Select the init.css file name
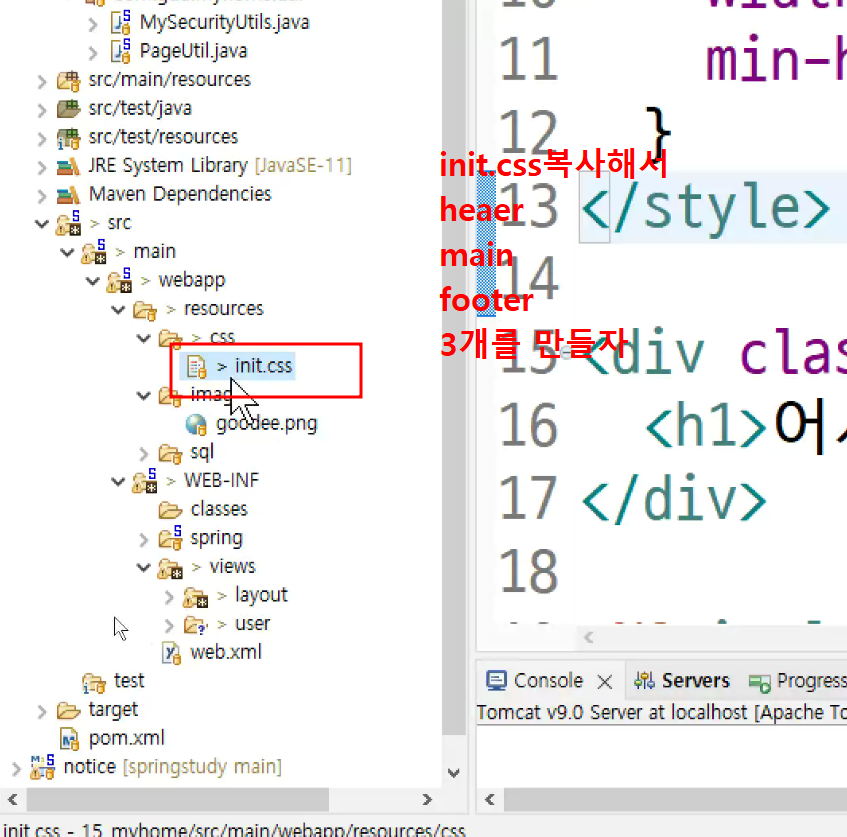847x837 pixels. point(263,366)
